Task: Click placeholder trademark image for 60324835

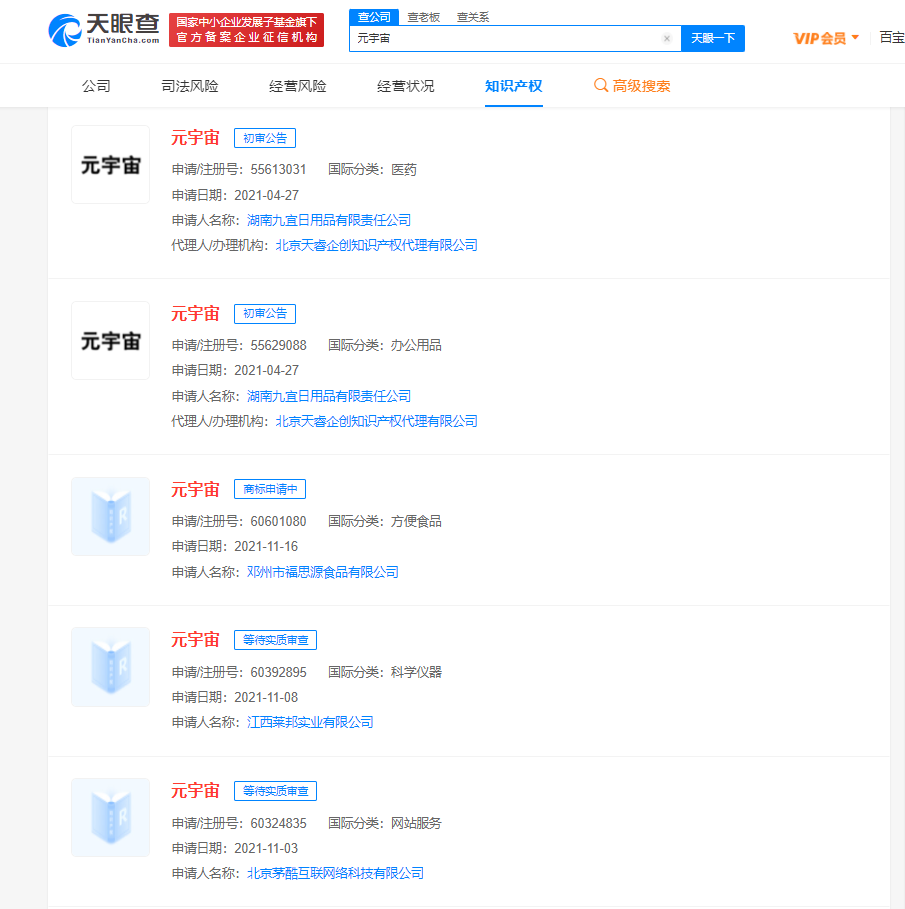Action: point(110,817)
